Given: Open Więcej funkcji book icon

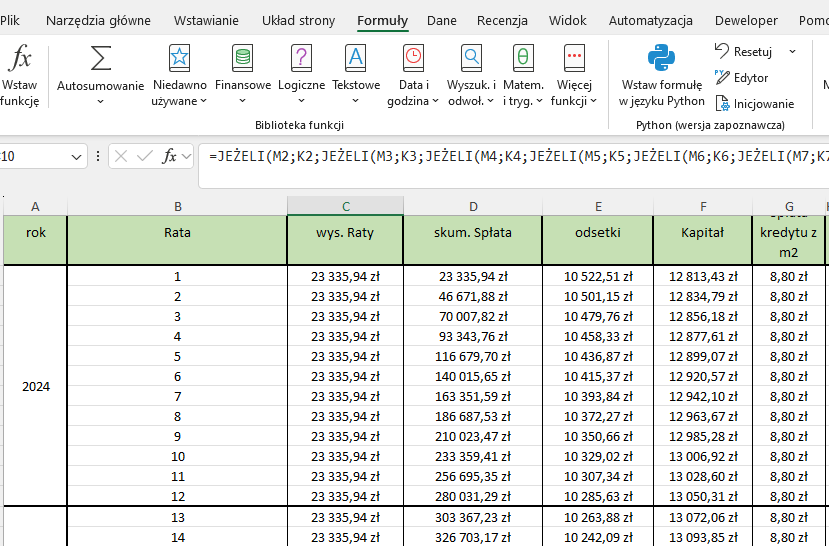Looking at the screenshot, I should coord(574,58).
